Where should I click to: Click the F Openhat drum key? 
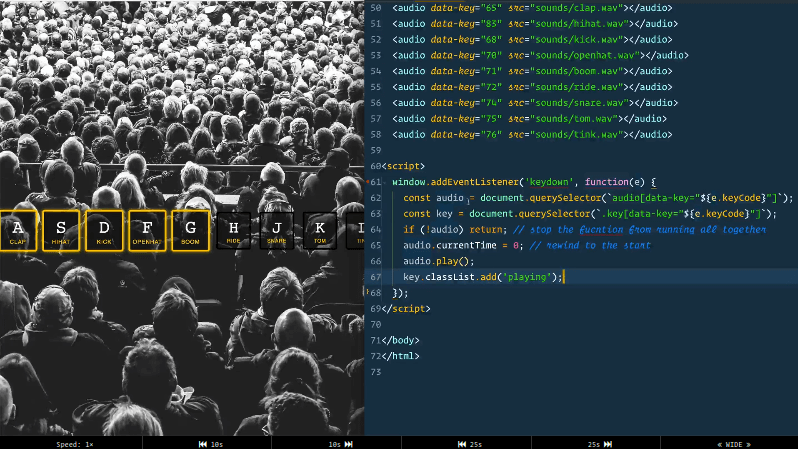(x=147, y=231)
